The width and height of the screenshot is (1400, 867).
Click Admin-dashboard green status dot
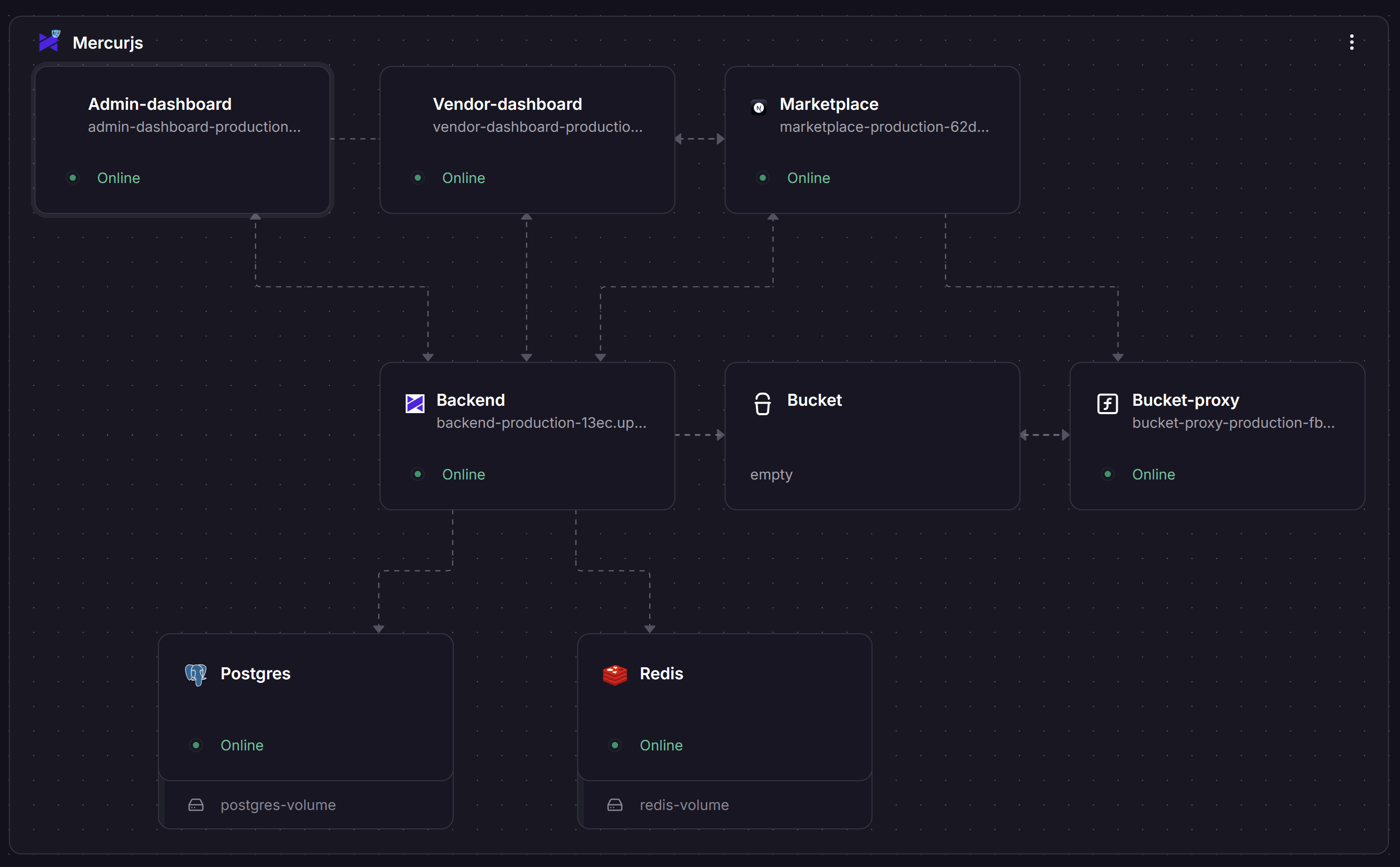(73, 178)
